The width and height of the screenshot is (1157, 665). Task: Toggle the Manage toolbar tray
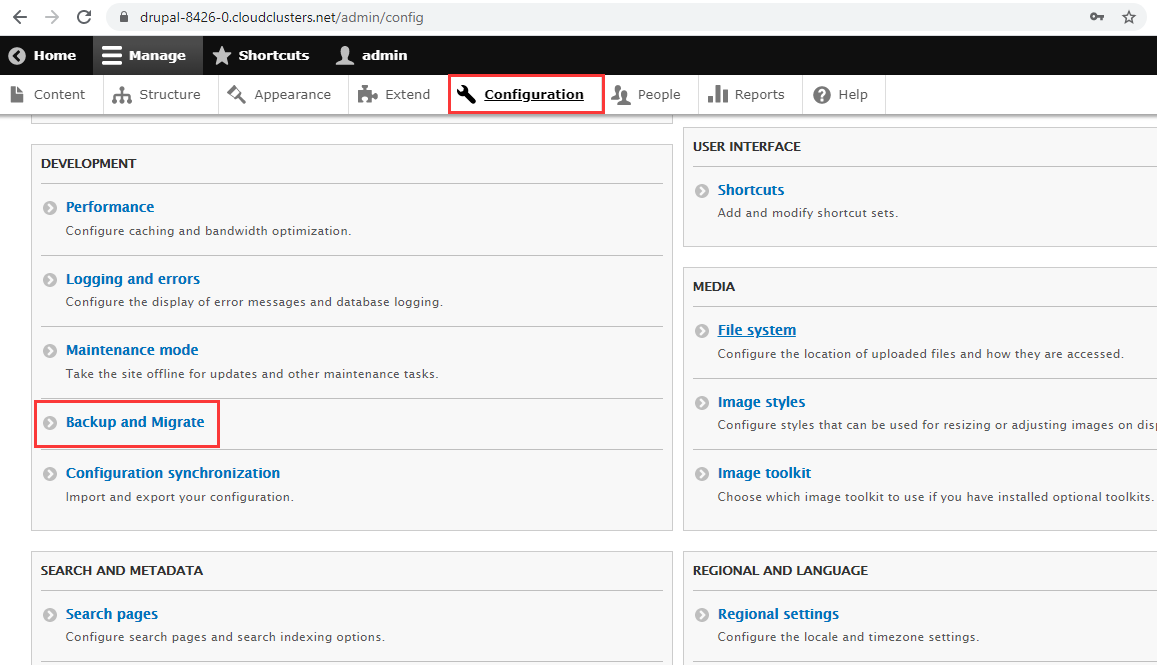[145, 56]
